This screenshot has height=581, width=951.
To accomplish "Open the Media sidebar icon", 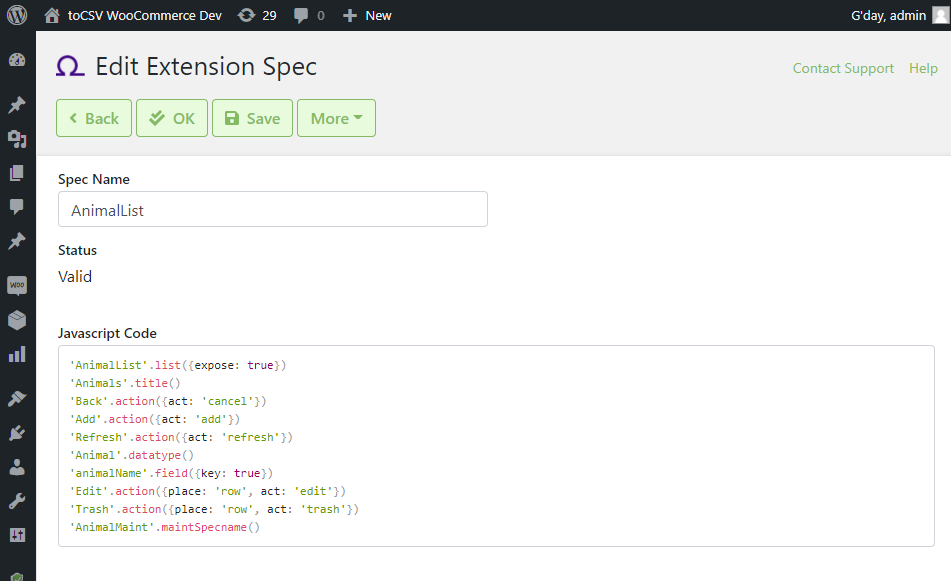I will tap(17, 139).
